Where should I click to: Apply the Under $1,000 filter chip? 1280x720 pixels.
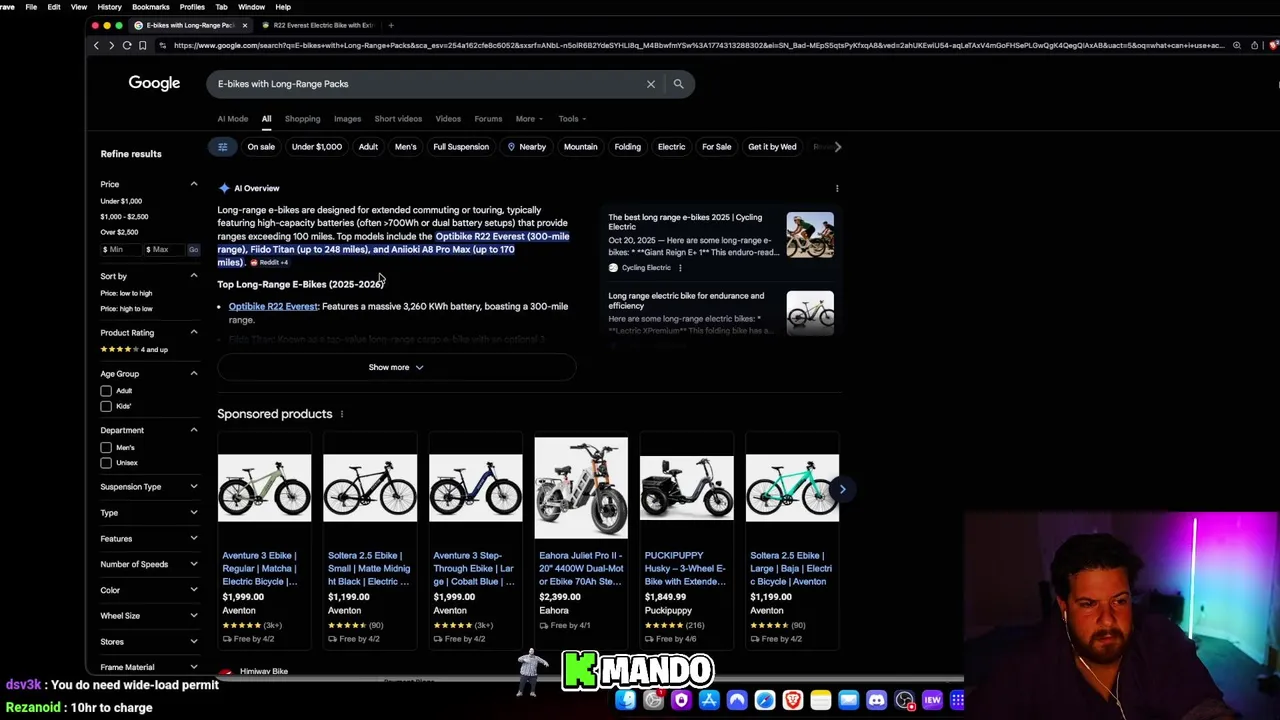pyautogui.click(x=317, y=147)
